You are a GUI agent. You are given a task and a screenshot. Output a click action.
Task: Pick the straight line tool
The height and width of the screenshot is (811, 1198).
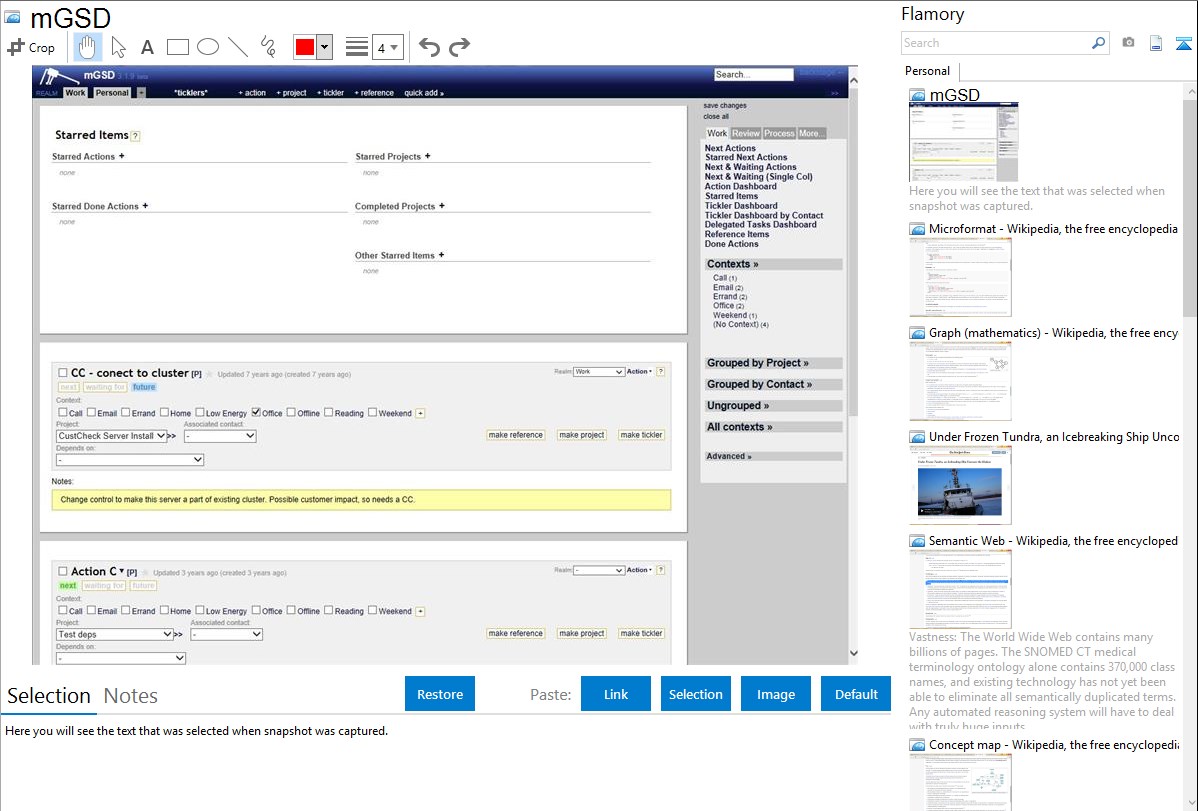[237, 47]
